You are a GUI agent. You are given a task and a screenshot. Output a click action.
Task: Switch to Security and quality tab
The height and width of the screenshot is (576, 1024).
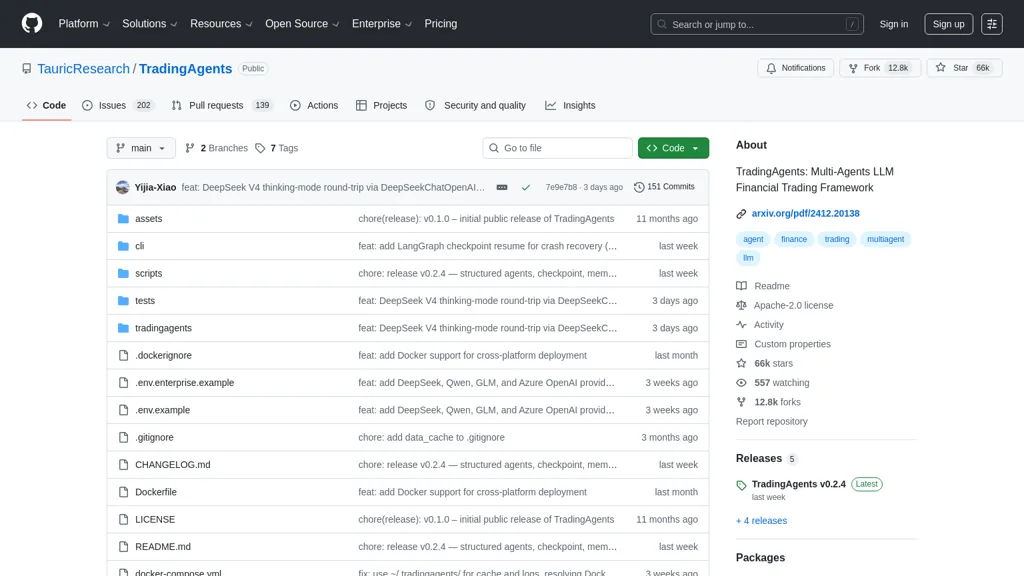(x=475, y=105)
